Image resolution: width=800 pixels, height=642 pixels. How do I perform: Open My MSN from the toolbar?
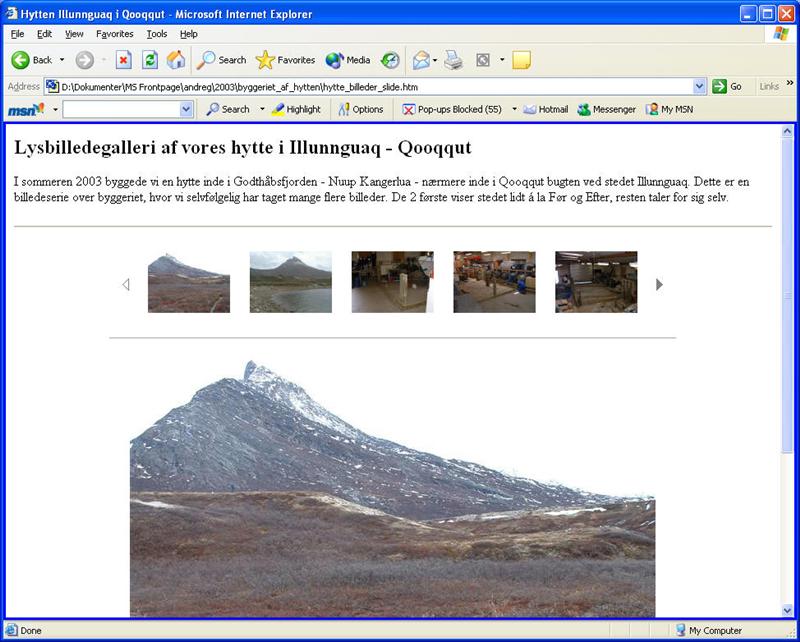point(669,109)
